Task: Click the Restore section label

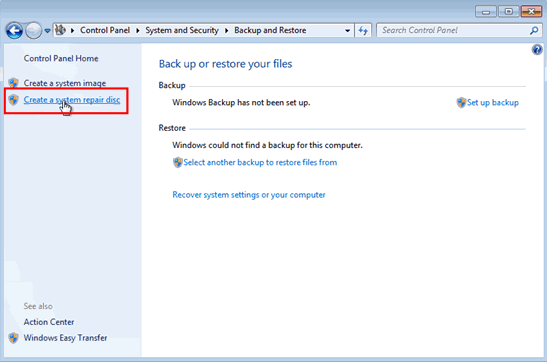Action: click(172, 128)
